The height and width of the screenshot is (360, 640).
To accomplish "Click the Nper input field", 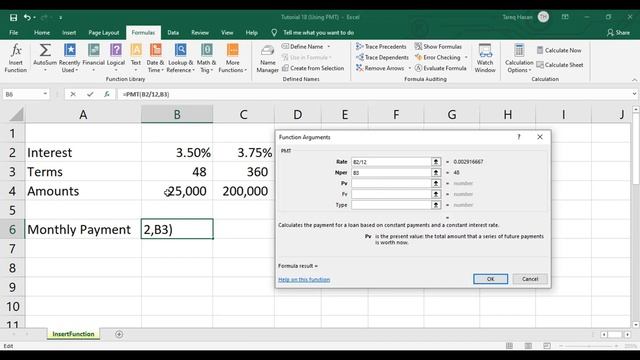I will pos(391,173).
